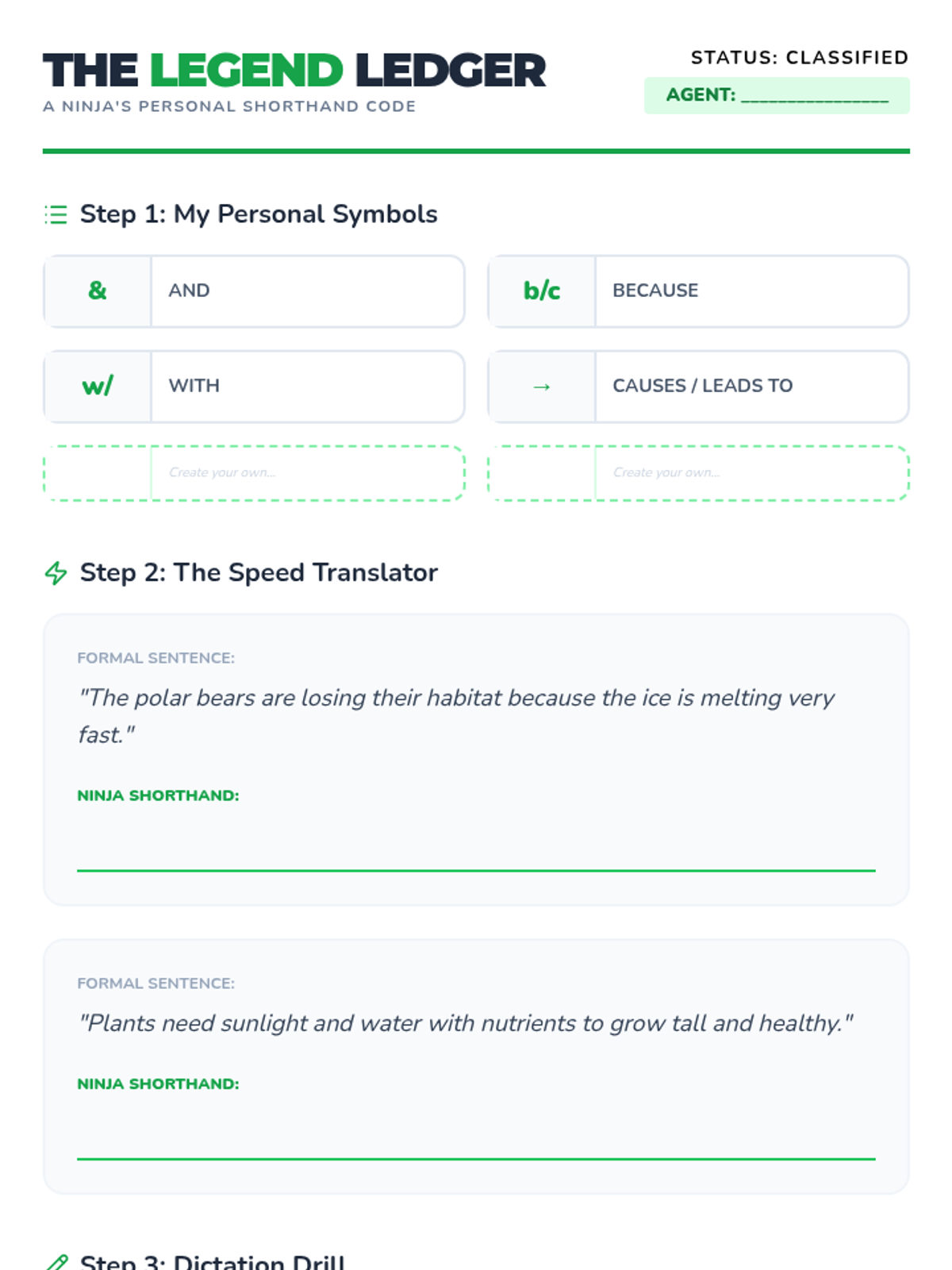The width and height of the screenshot is (952, 1270).
Task: Click the AGENT name blank field
Action: click(814, 96)
